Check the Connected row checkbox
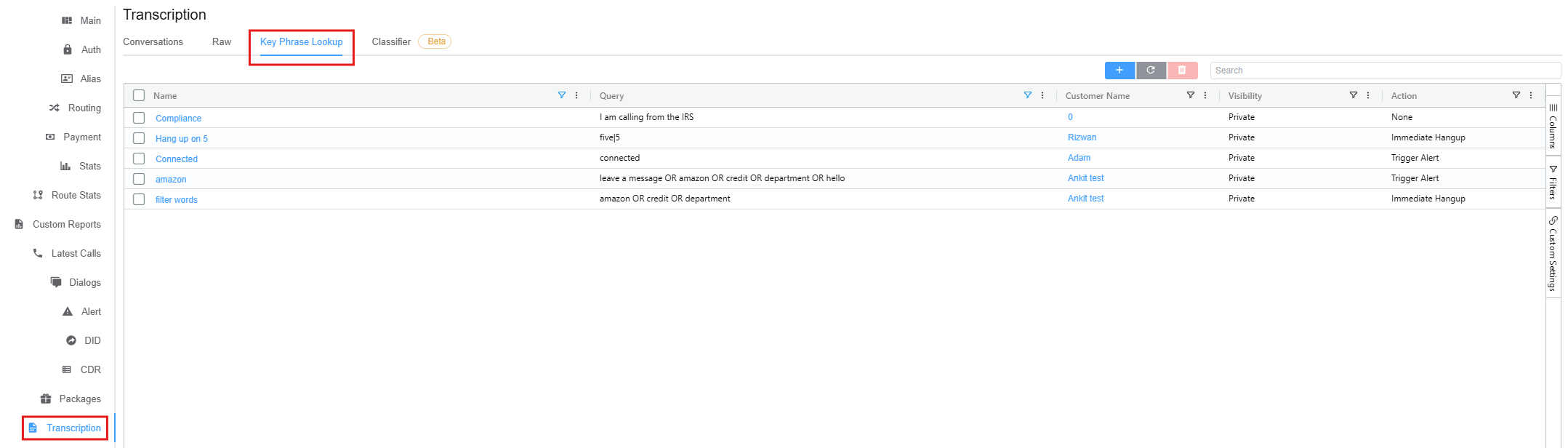Screen dimensions: 1568x448 [x=139, y=159]
